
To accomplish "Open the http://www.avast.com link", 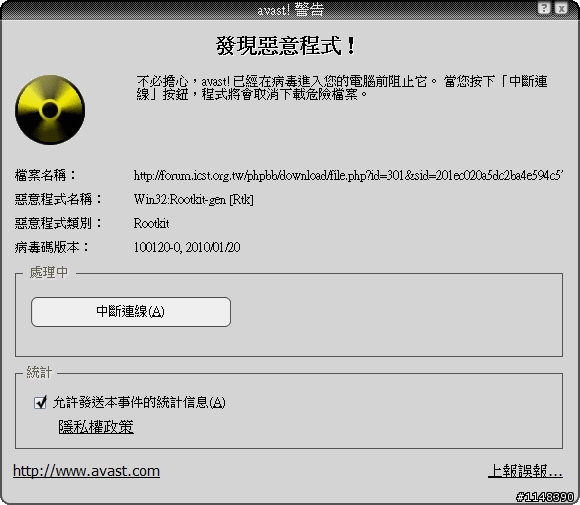I will [87, 471].
